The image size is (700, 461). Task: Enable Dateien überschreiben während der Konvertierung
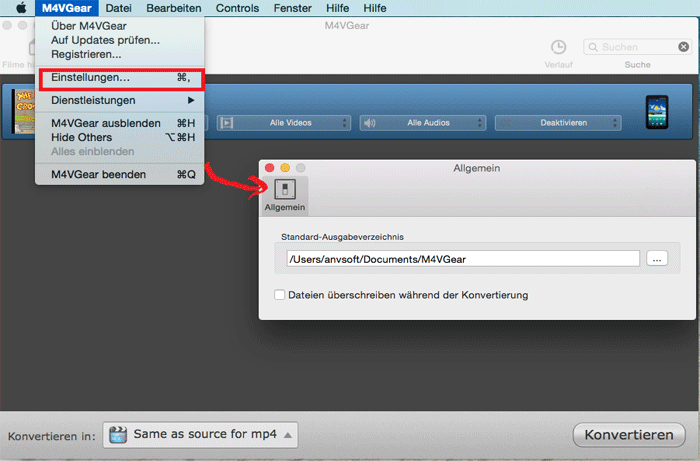pos(279,295)
